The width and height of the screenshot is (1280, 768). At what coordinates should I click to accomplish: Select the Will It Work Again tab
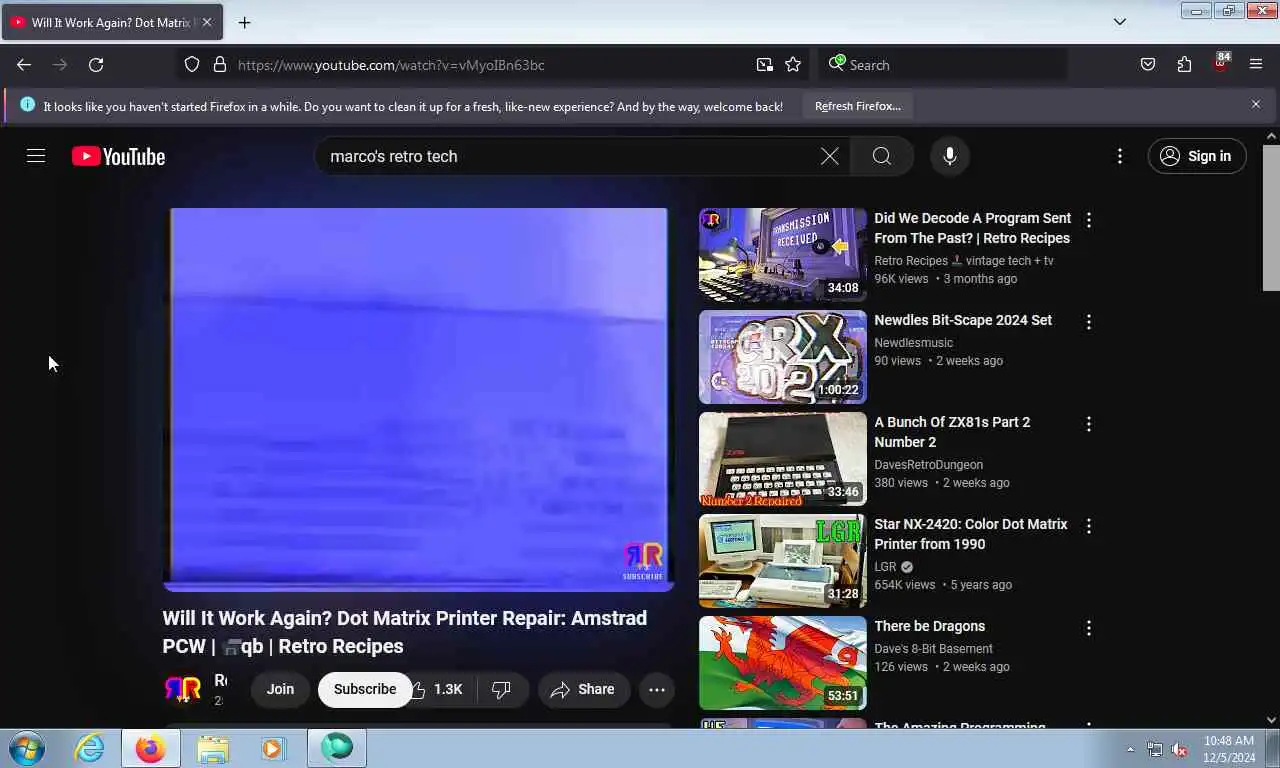point(112,22)
